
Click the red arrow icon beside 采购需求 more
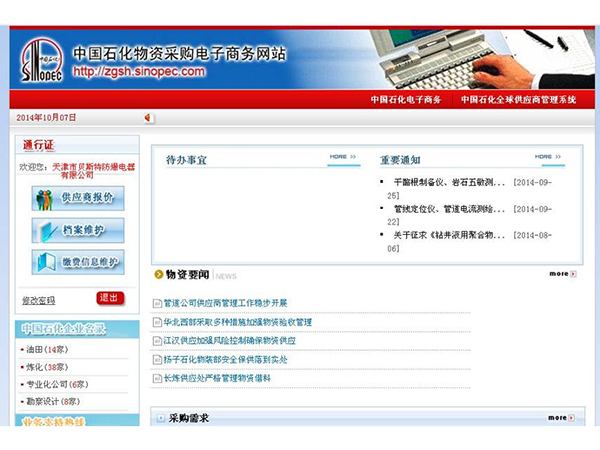[571, 418]
